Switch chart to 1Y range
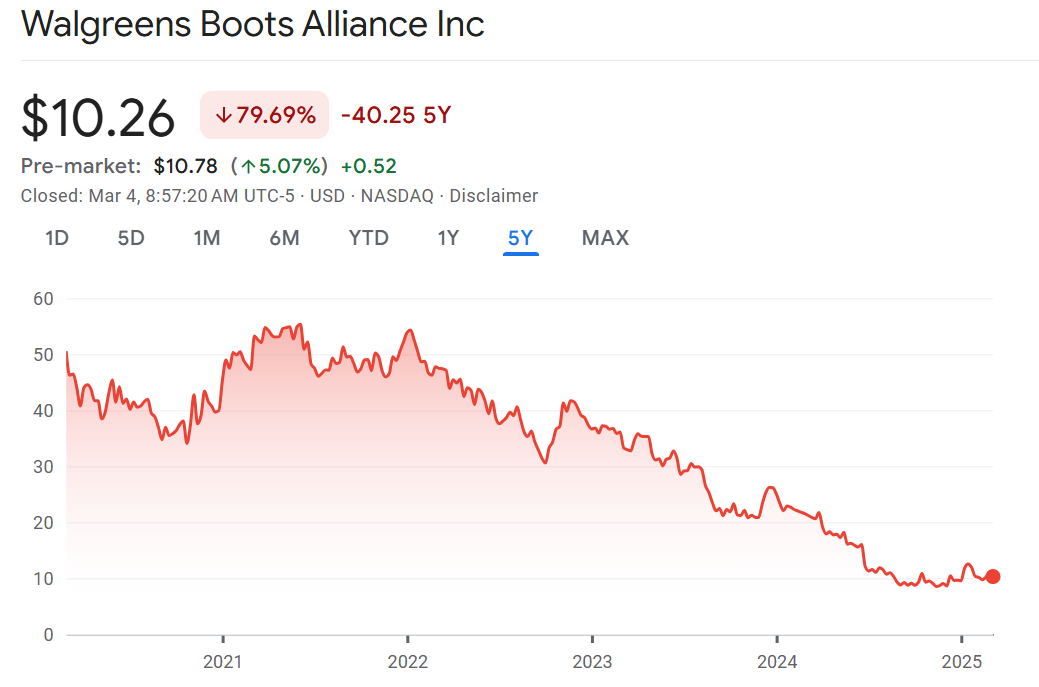 coord(448,238)
